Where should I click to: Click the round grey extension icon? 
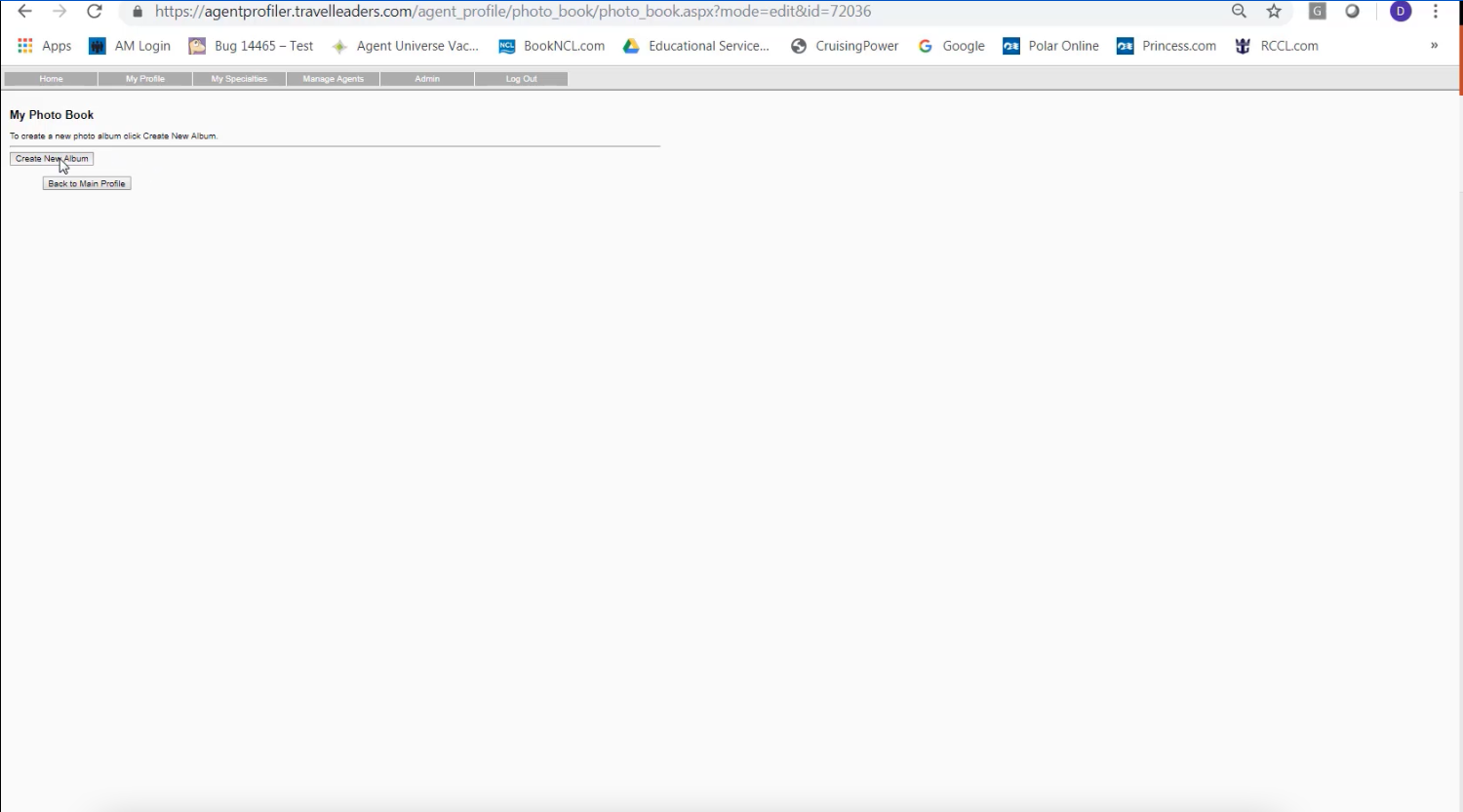1353,12
